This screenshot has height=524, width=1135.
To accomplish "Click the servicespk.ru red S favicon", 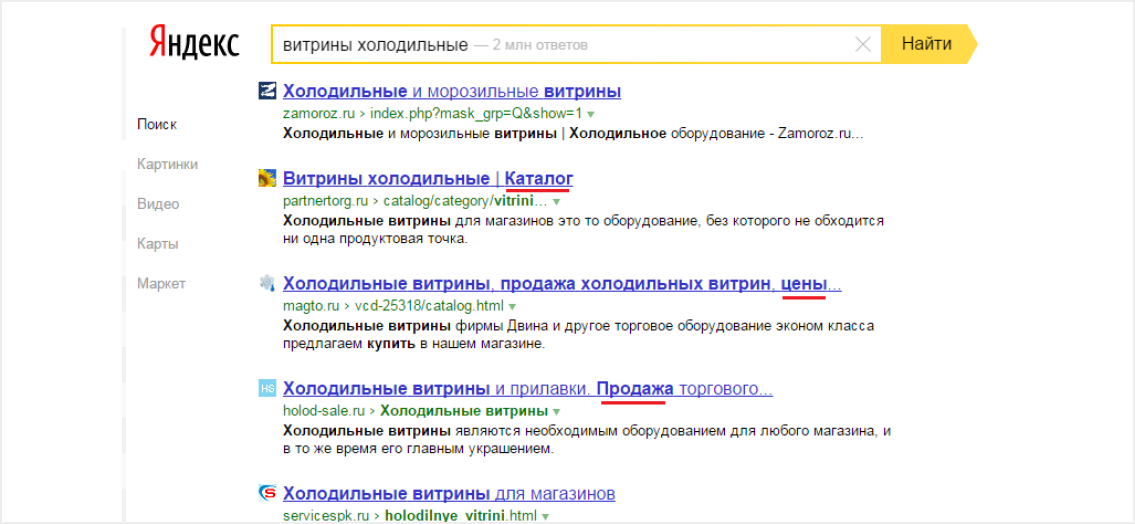I will click(x=267, y=494).
